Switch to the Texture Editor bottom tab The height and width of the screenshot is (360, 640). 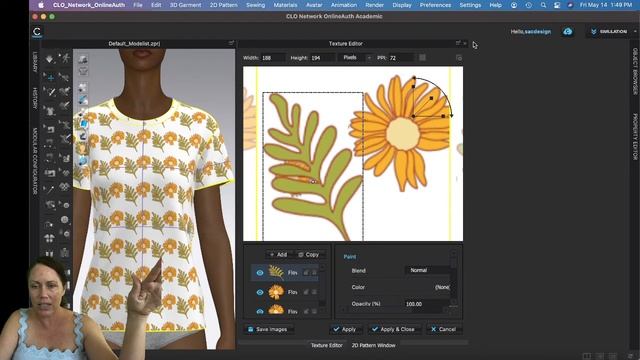[x=327, y=345]
